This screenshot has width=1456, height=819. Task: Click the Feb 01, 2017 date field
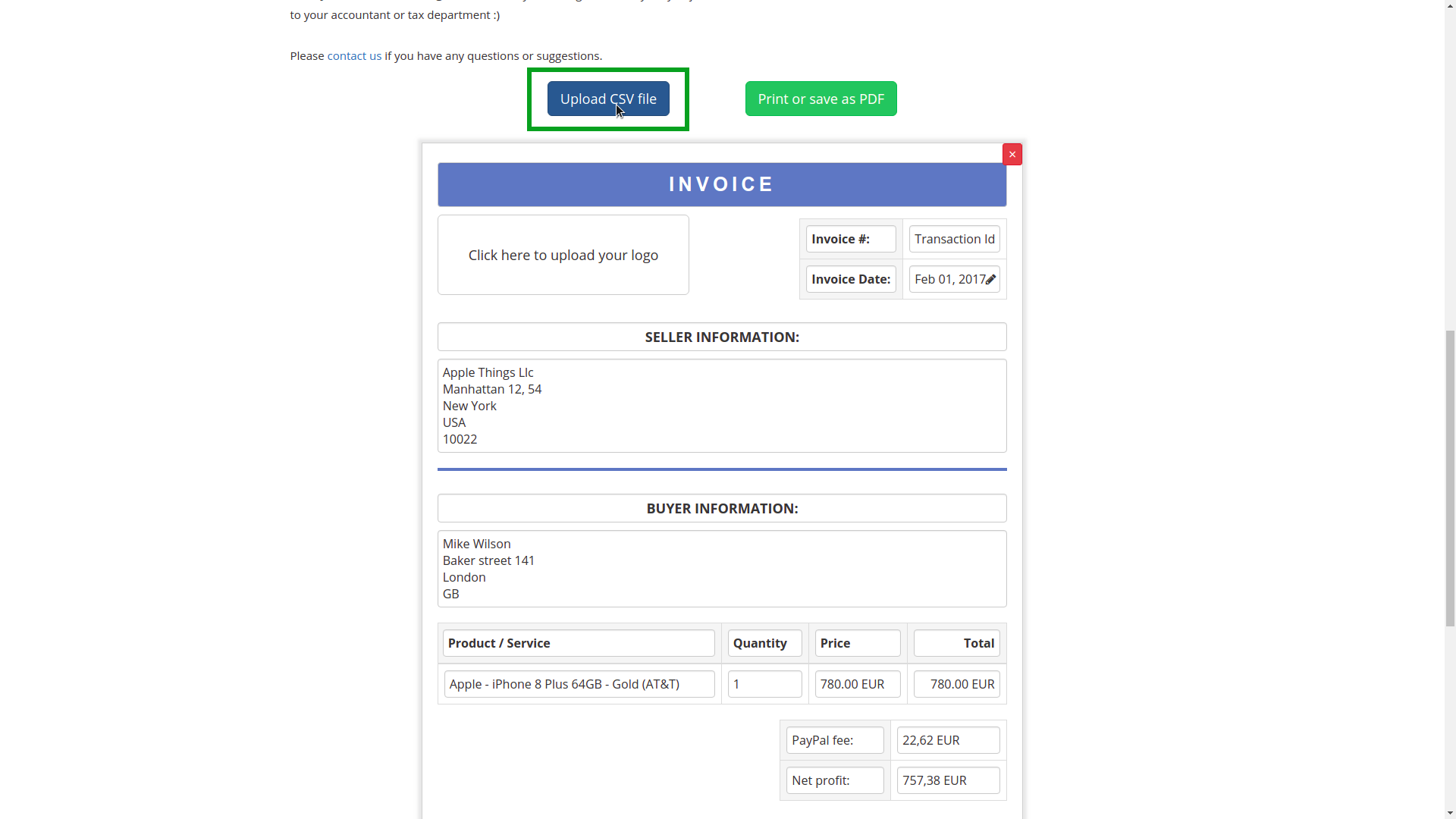pyautogui.click(x=946, y=279)
